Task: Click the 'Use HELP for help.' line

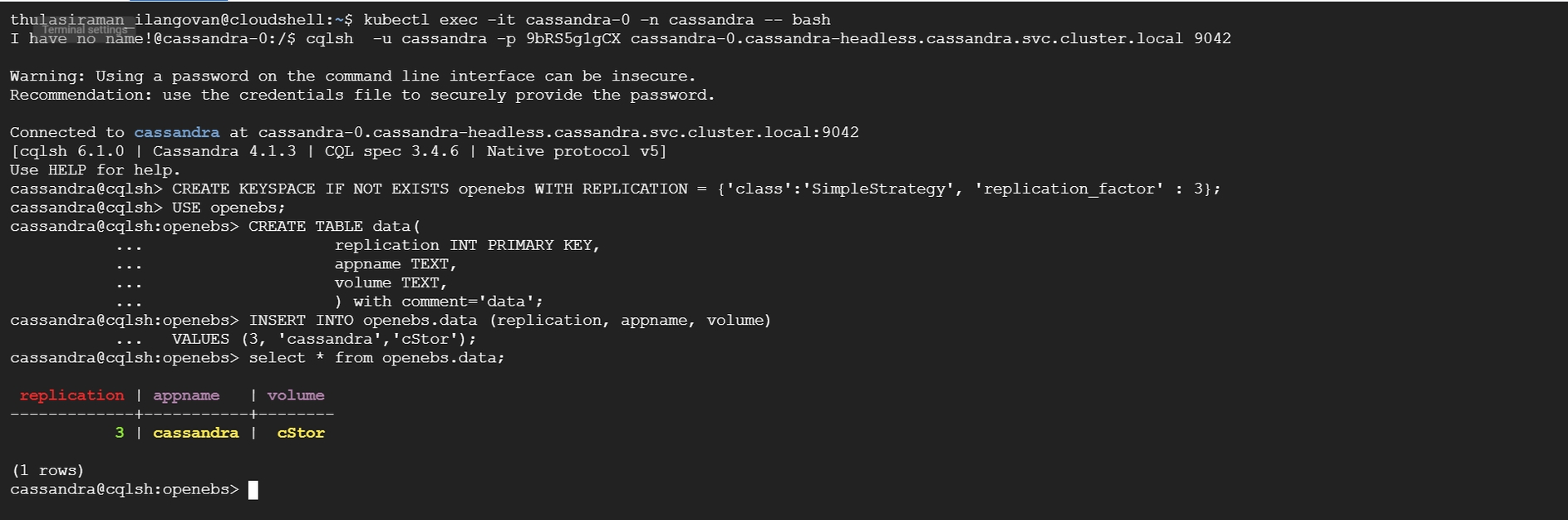Action: [96, 170]
